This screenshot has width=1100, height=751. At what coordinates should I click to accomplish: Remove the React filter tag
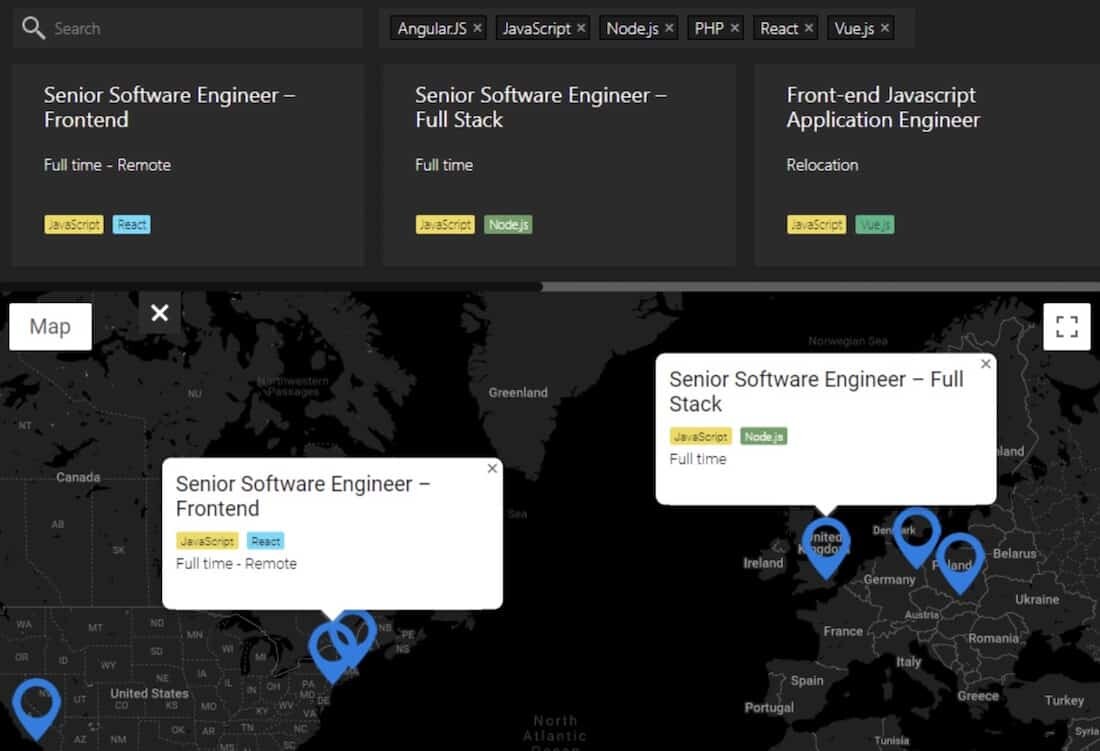tap(809, 28)
